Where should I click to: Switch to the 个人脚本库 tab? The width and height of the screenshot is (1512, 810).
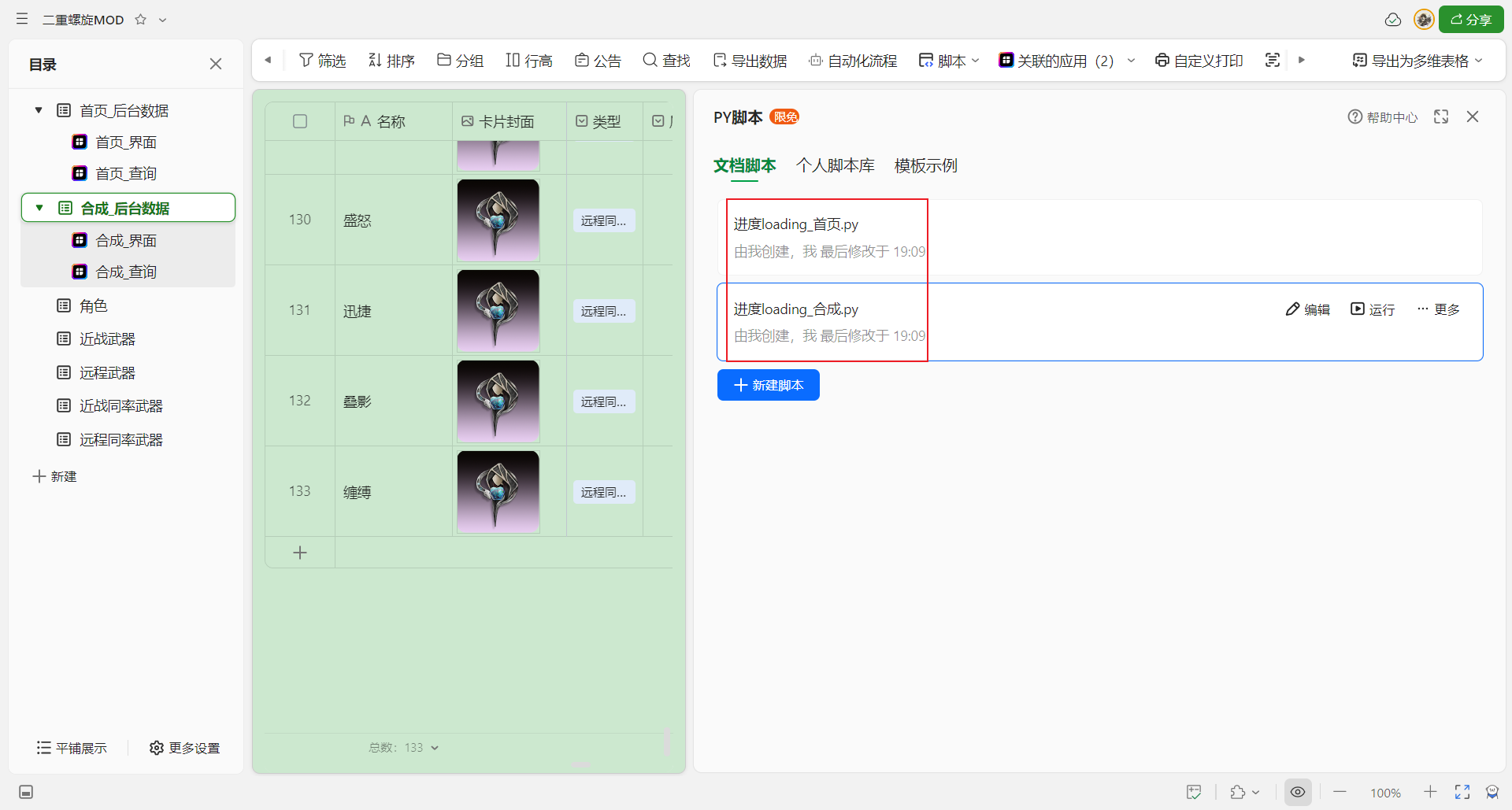tap(835, 165)
